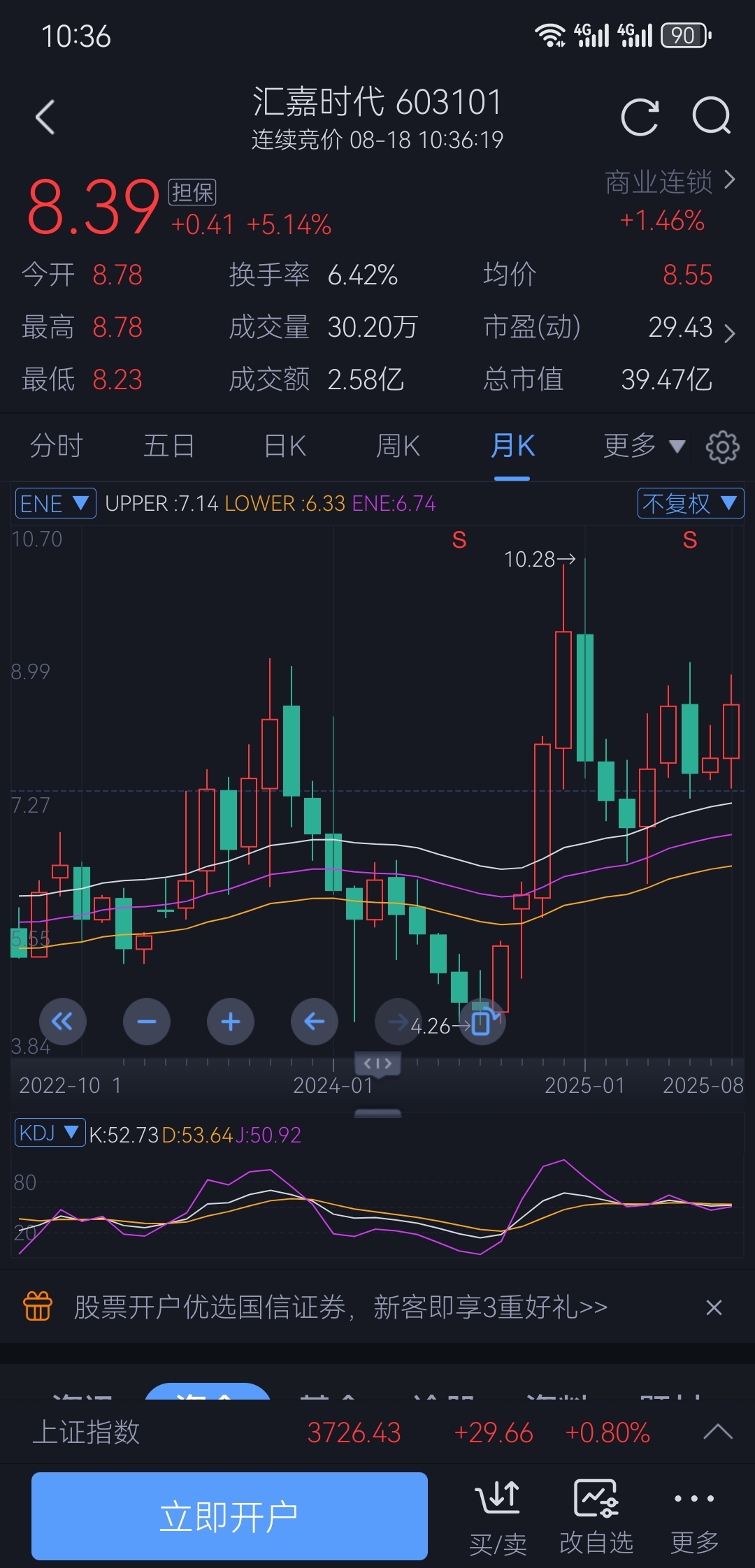Tap the current price 8.39
The height and width of the screenshot is (1568, 755).
[94, 208]
